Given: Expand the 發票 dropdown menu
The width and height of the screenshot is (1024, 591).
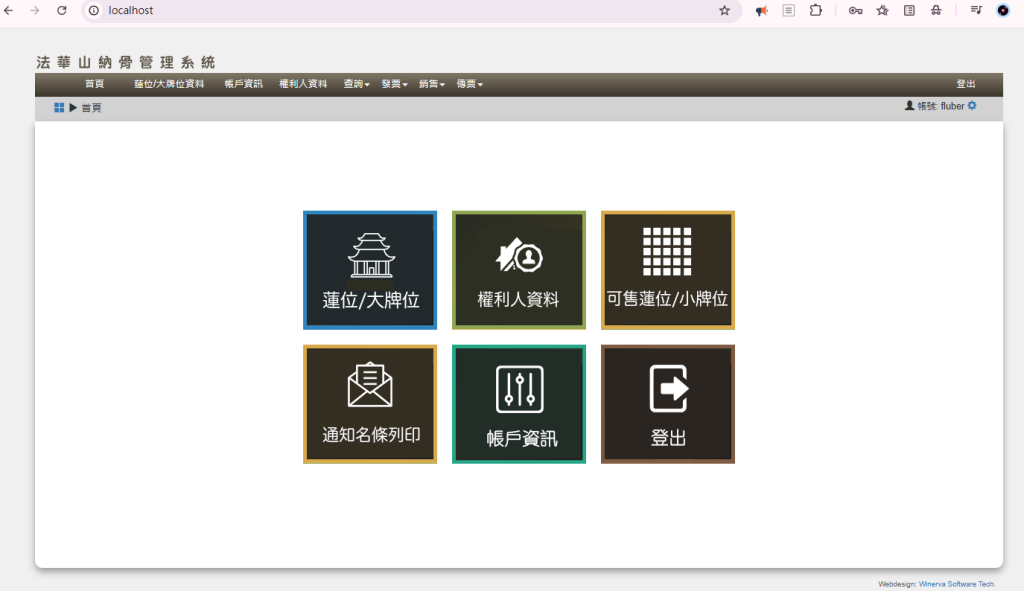Looking at the screenshot, I should click(x=394, y=84).
